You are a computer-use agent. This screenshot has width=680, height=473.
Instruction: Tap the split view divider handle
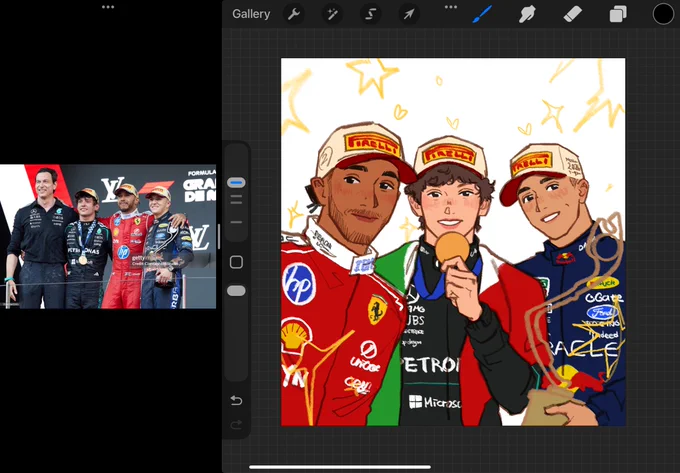coord(219,237)
